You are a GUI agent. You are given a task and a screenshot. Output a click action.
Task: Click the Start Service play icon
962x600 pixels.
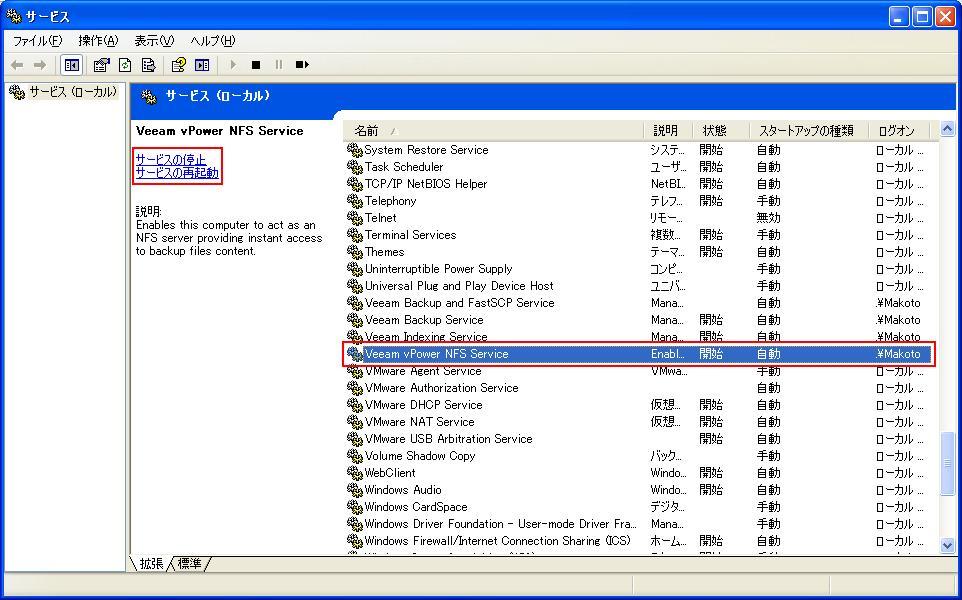coord(233,64)
